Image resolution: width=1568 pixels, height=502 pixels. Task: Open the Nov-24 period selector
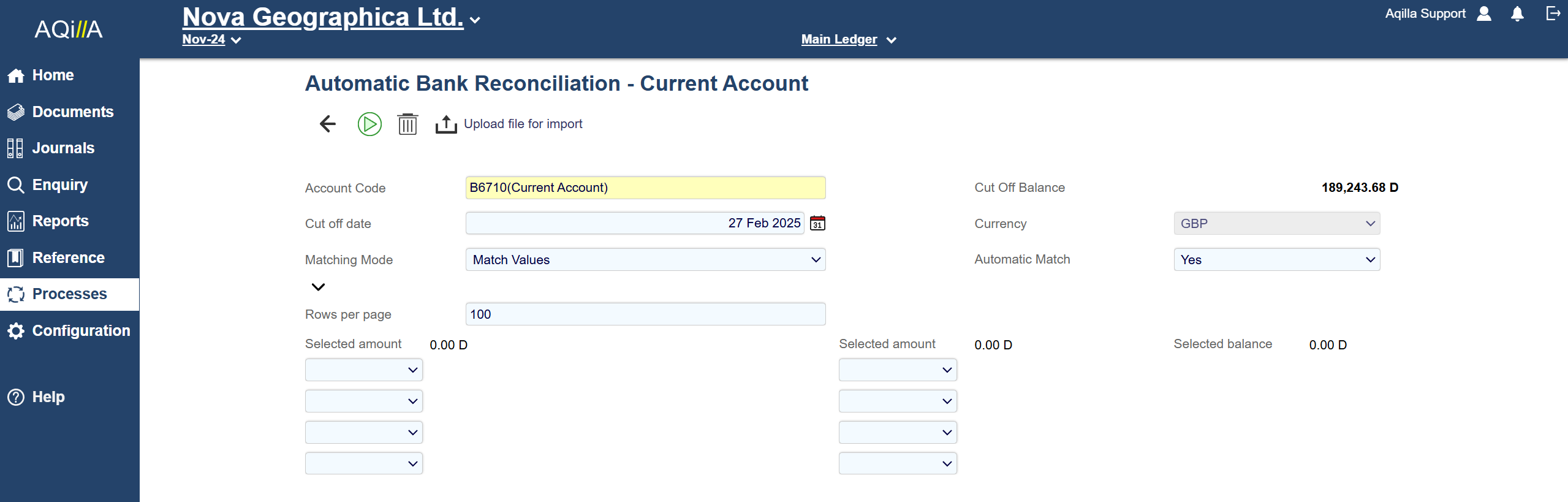point(211,40)
